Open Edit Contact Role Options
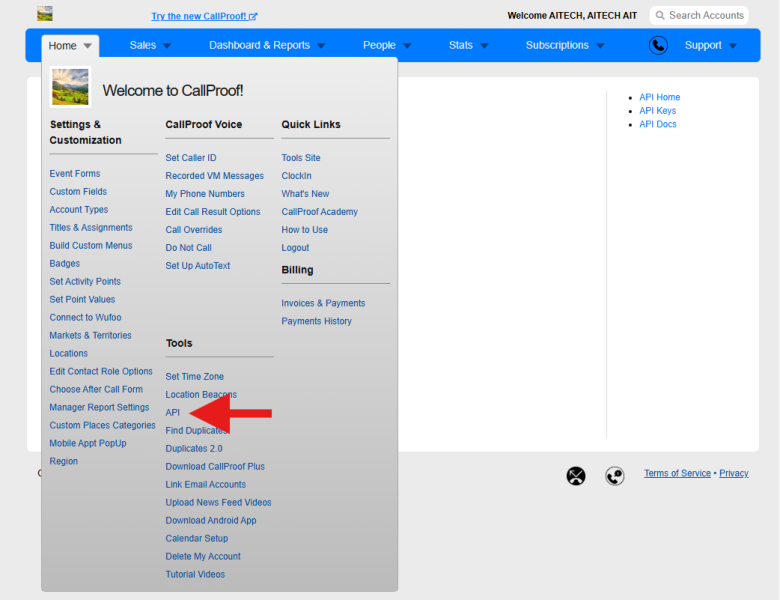Viewport: 780px width, 600px height. [x=100, y=371]
